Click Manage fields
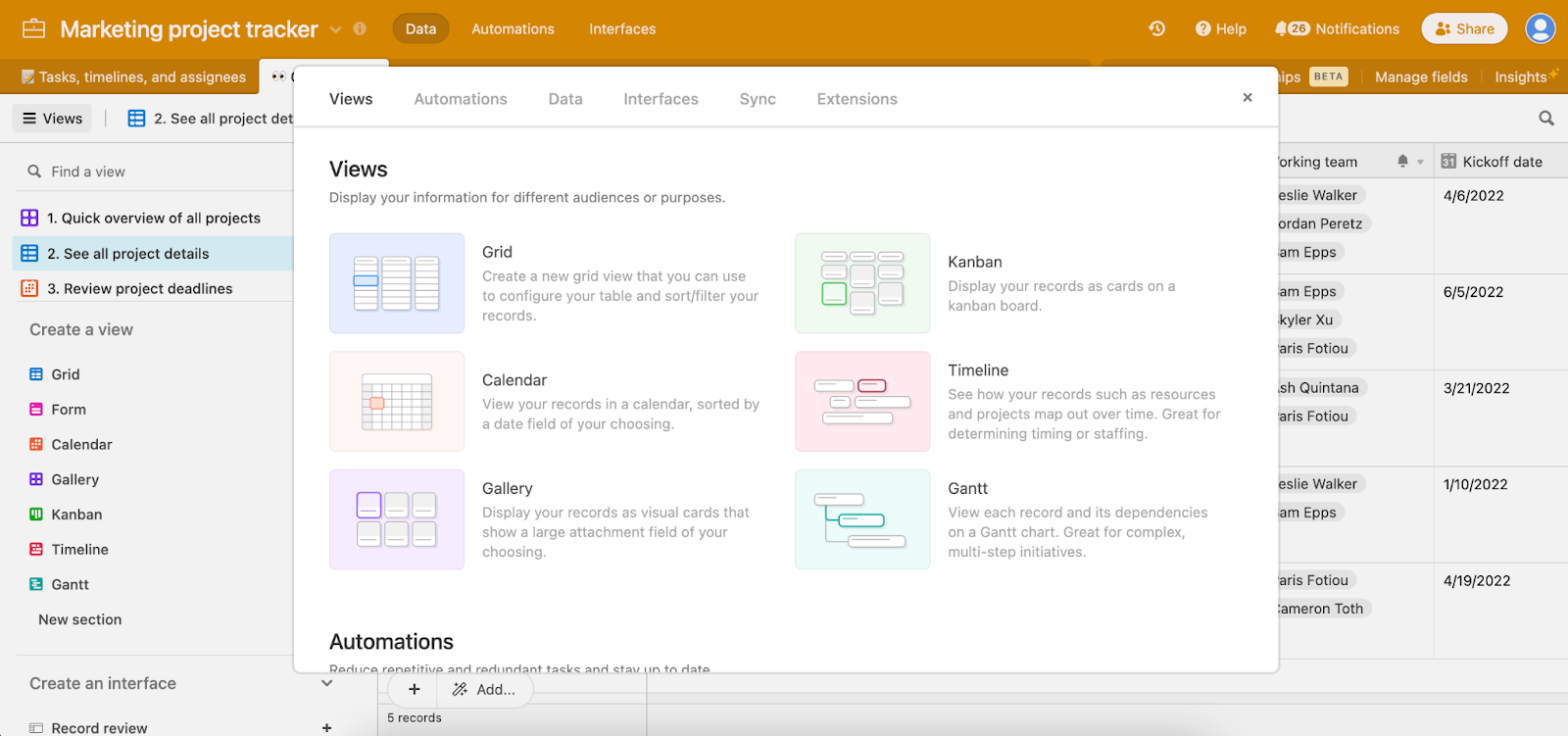 [1421, 76]
